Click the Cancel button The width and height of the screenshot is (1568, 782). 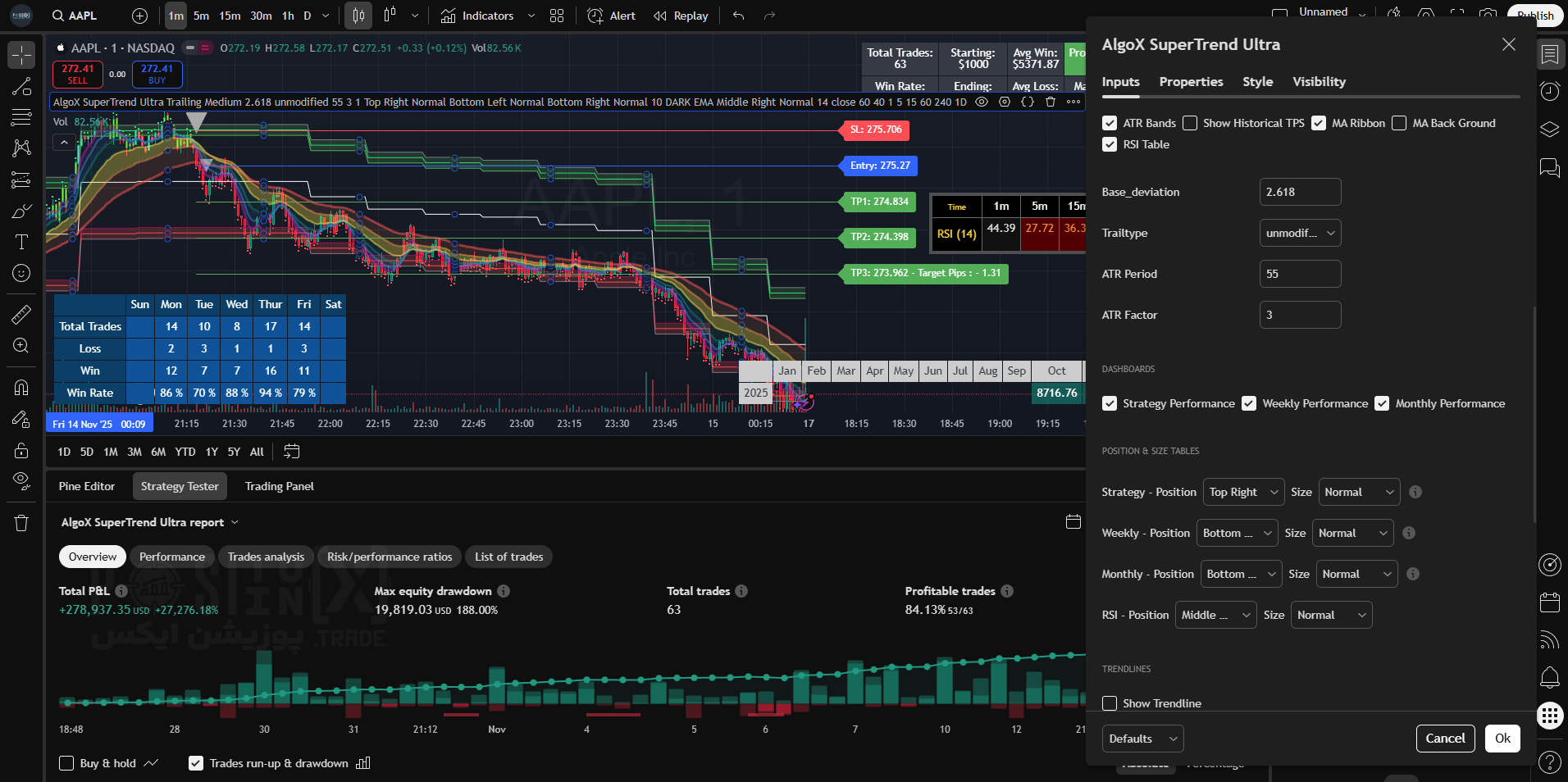pos(1445,739)
